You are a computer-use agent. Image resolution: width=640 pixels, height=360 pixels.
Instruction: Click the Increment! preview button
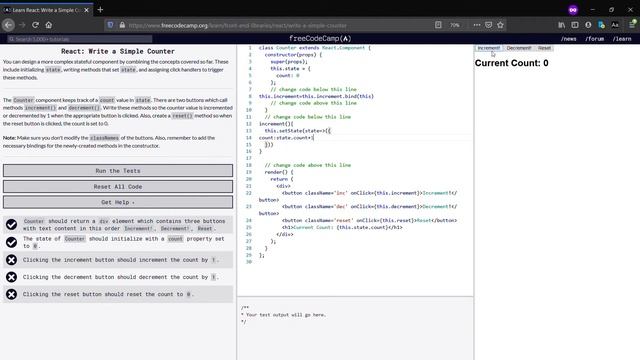click(489, 48)
